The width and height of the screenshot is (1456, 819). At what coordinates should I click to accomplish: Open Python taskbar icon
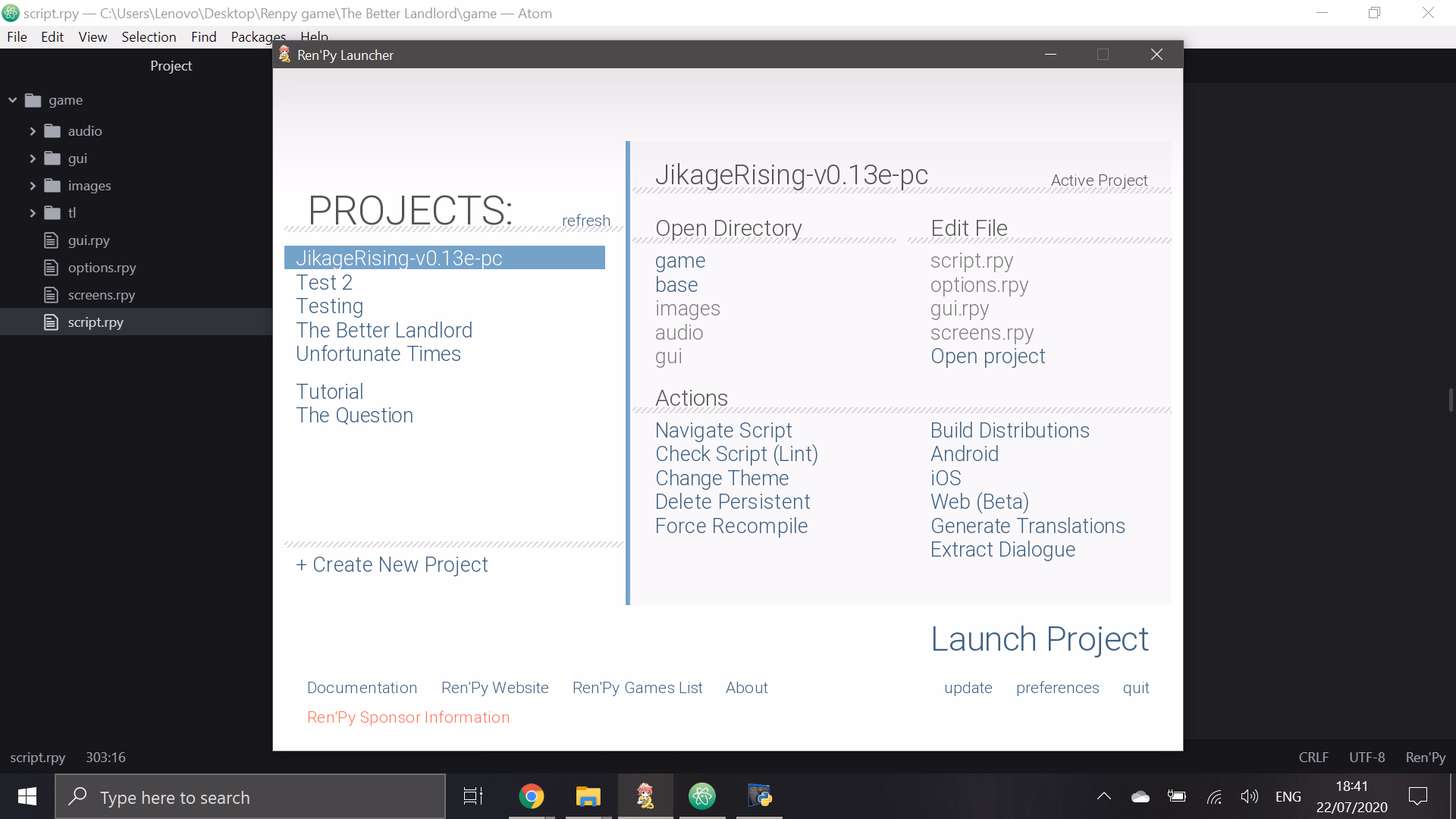(759, 796)
